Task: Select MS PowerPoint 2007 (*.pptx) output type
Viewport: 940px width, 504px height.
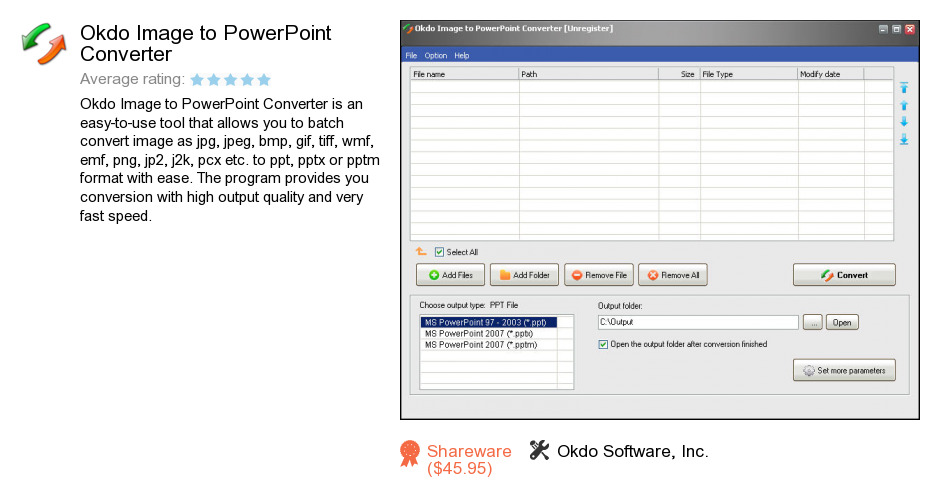Action: (x=489, y=333)
